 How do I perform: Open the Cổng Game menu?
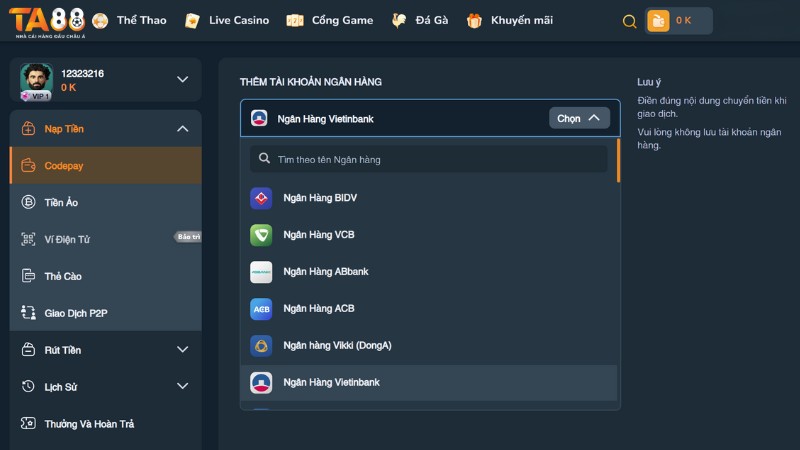[342, 20]
